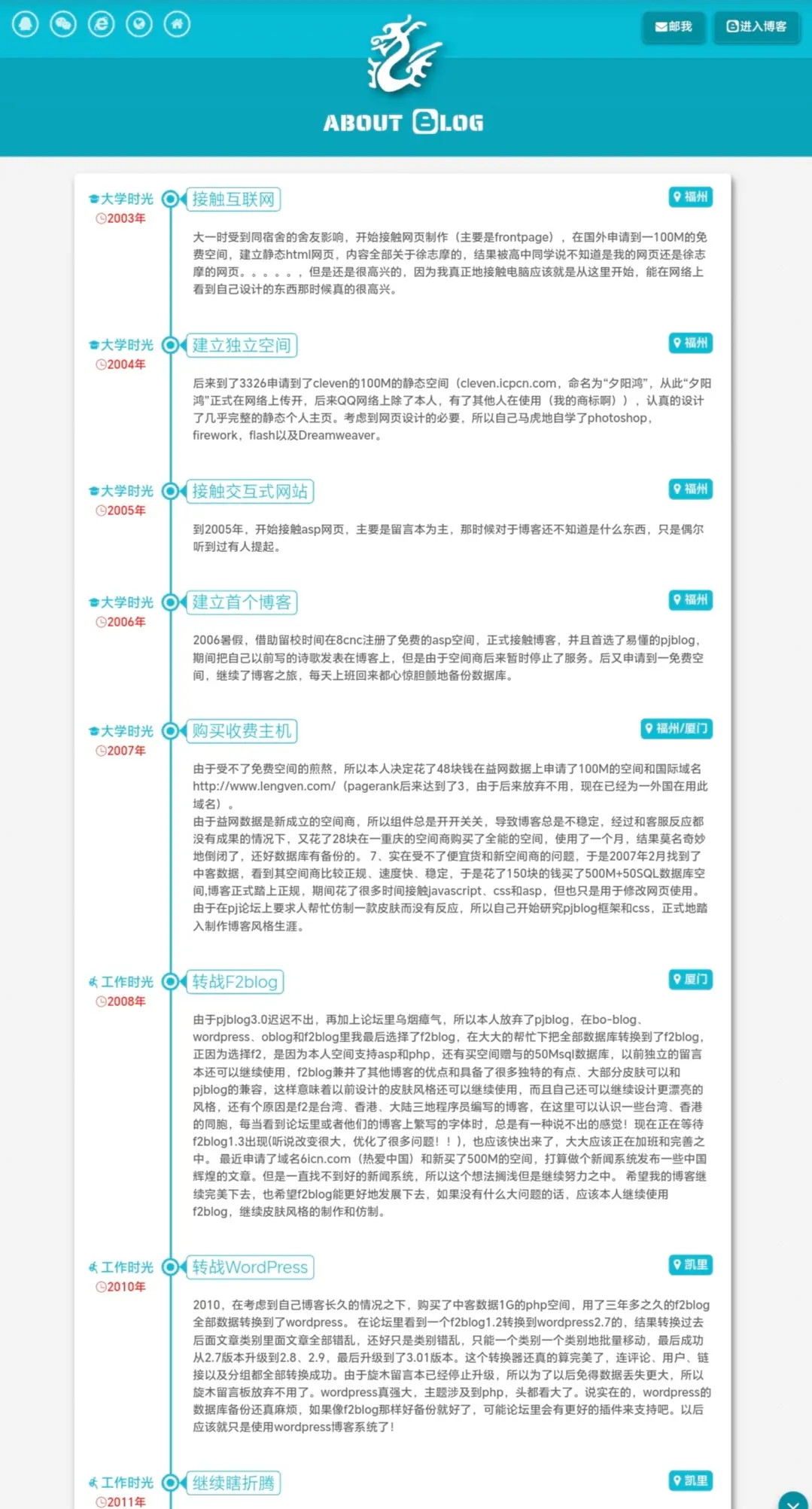Image resolution: width=812 pixels, height=1509 pixels.
Task: Select the timeline marker beside 购买收费主机
Action: 171,731
